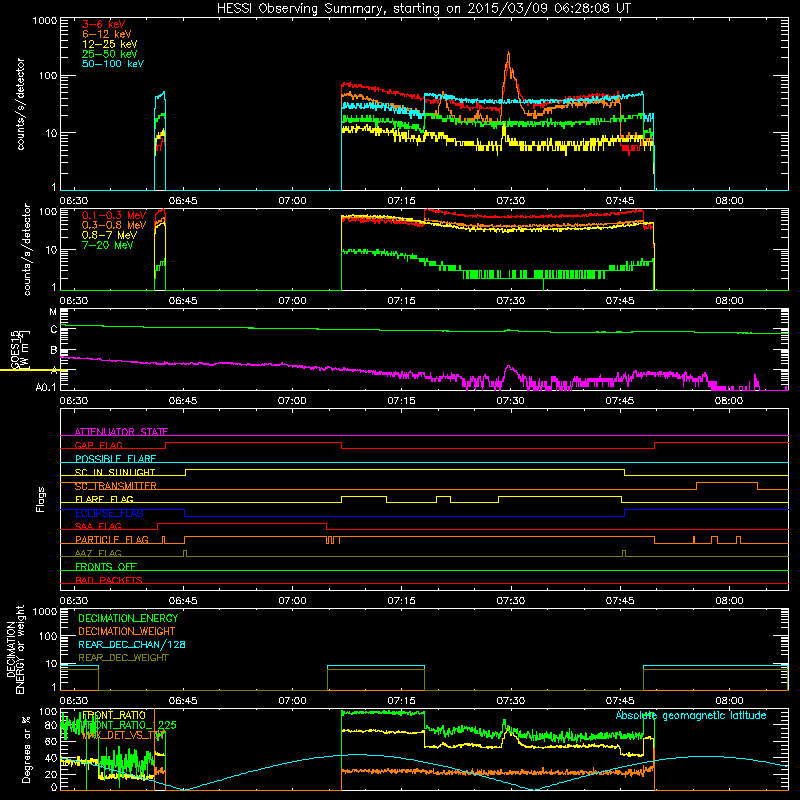Select the PARTICLE_FLAG label
This screenshot has width=800, height=800.
[112, 539]
